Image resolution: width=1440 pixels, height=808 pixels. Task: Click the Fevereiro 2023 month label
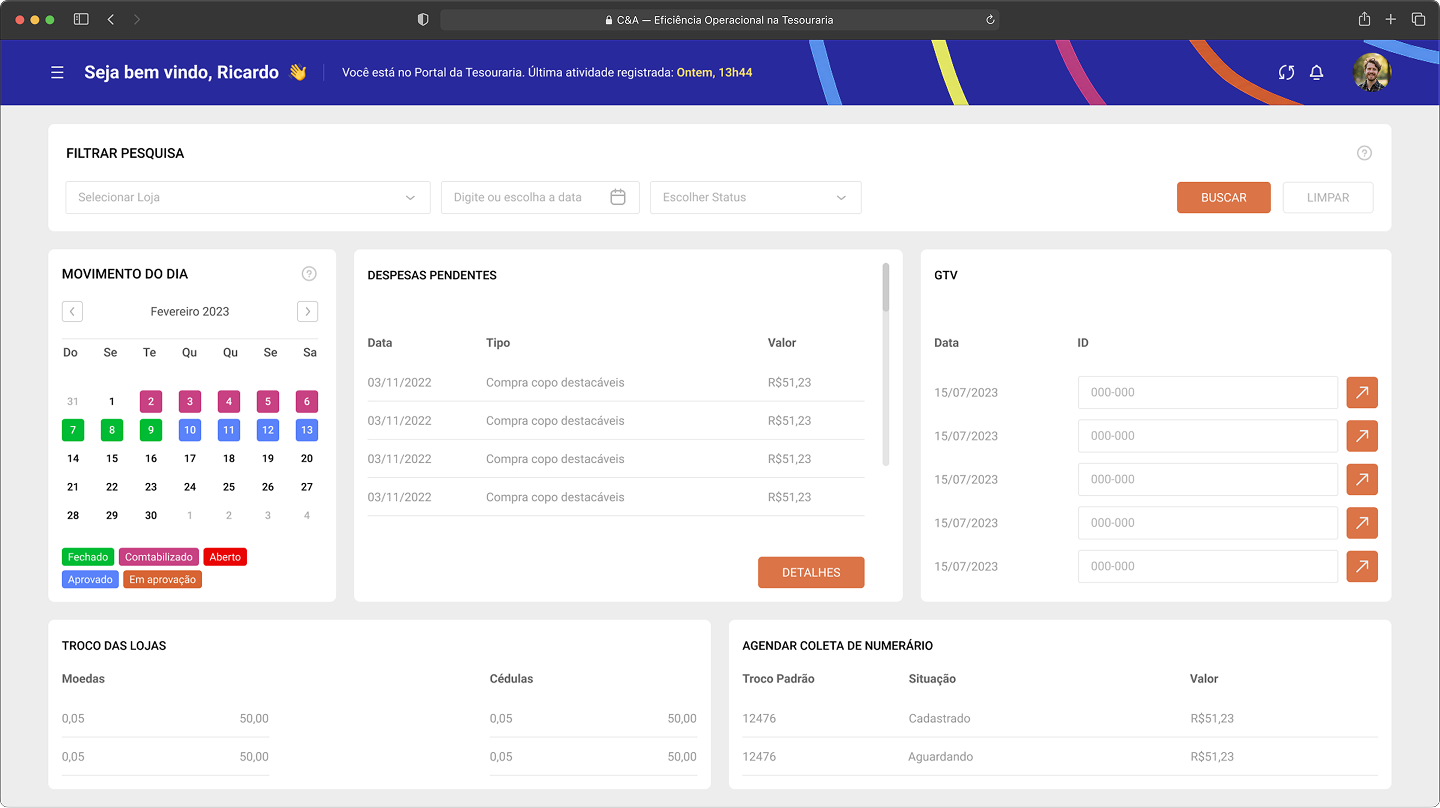pos(190,311)
